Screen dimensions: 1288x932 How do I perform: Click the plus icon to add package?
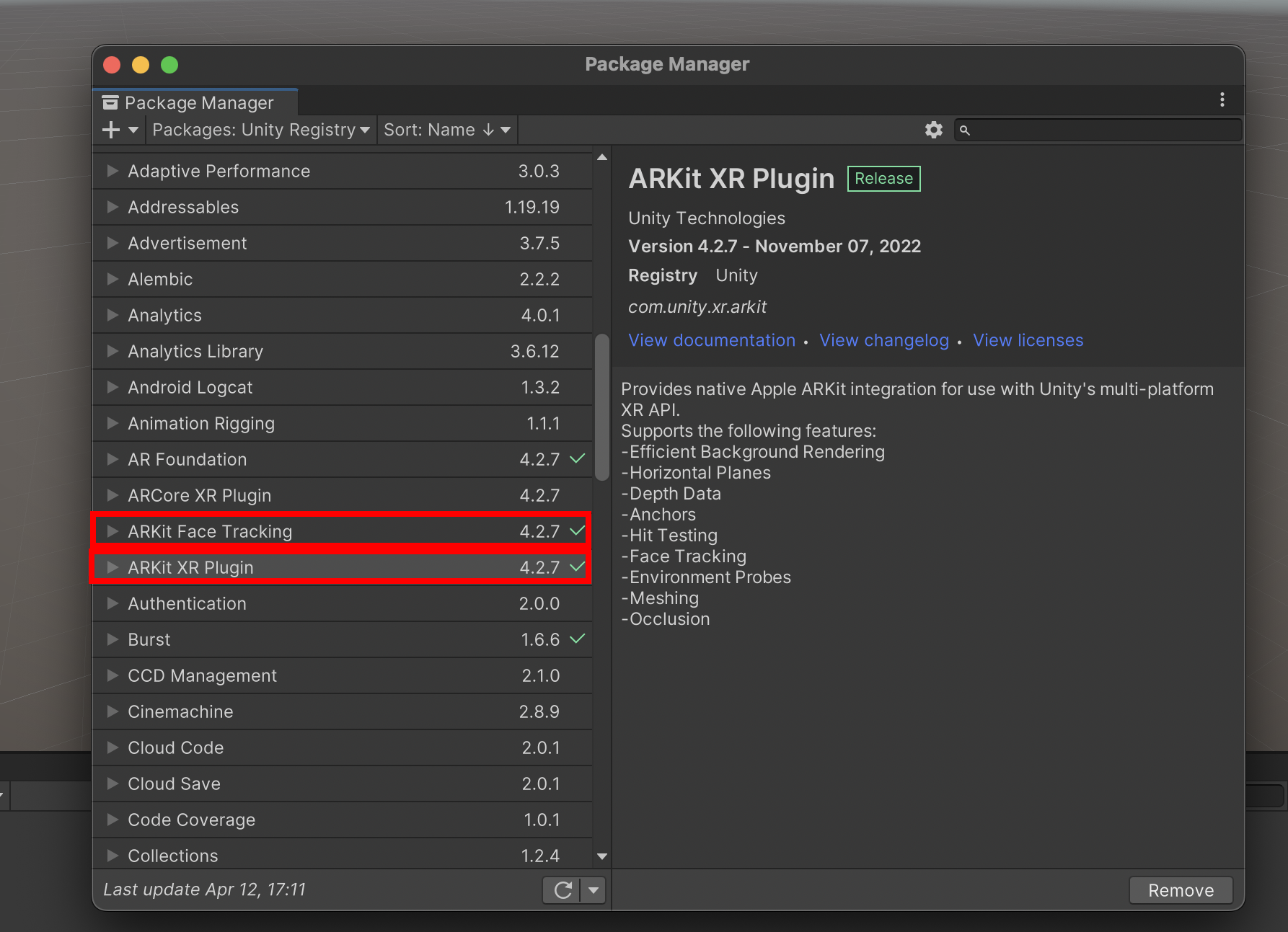click(x=111, y=130)
